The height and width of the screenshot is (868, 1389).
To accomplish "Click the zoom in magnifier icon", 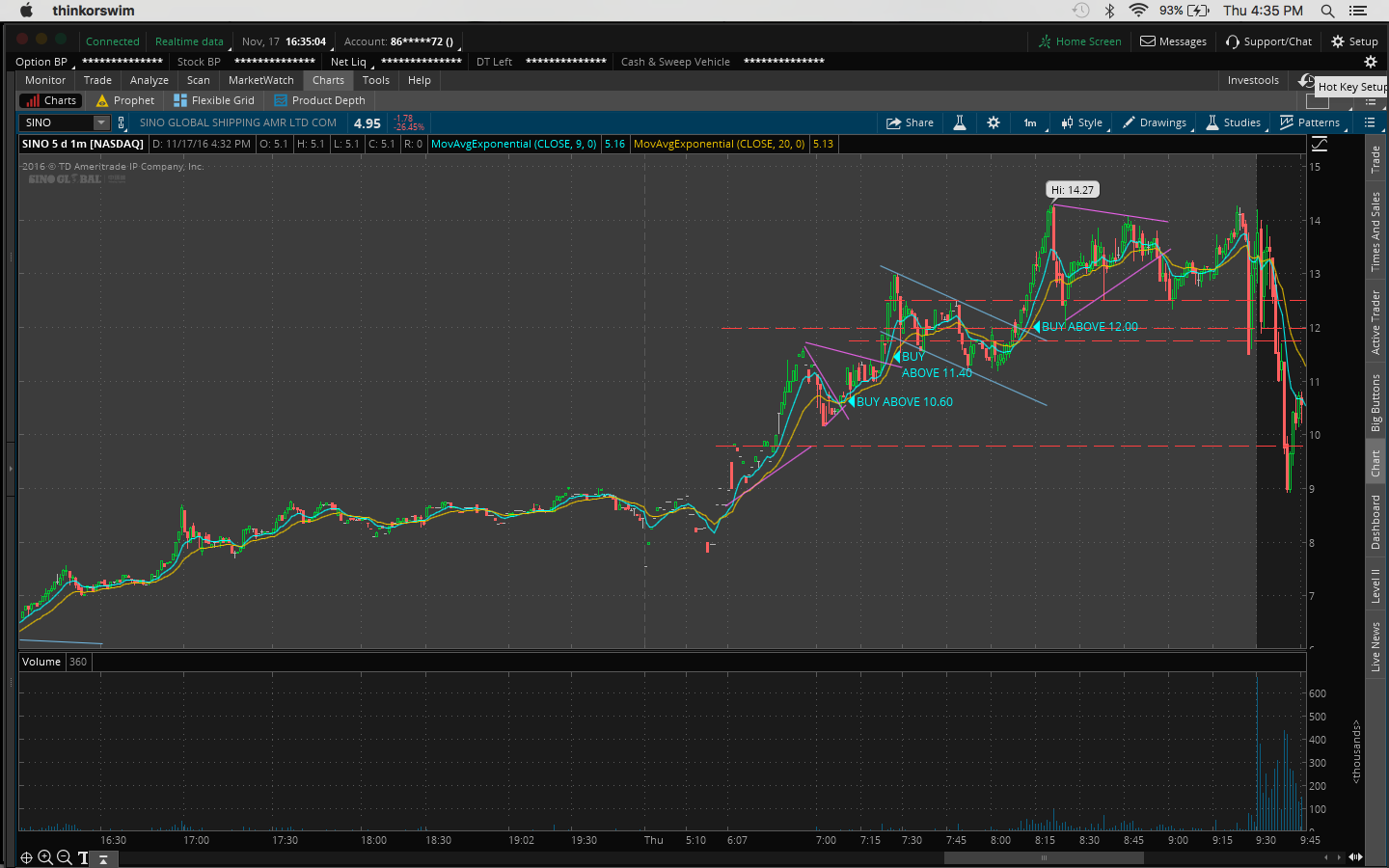I will pos(44,857).
